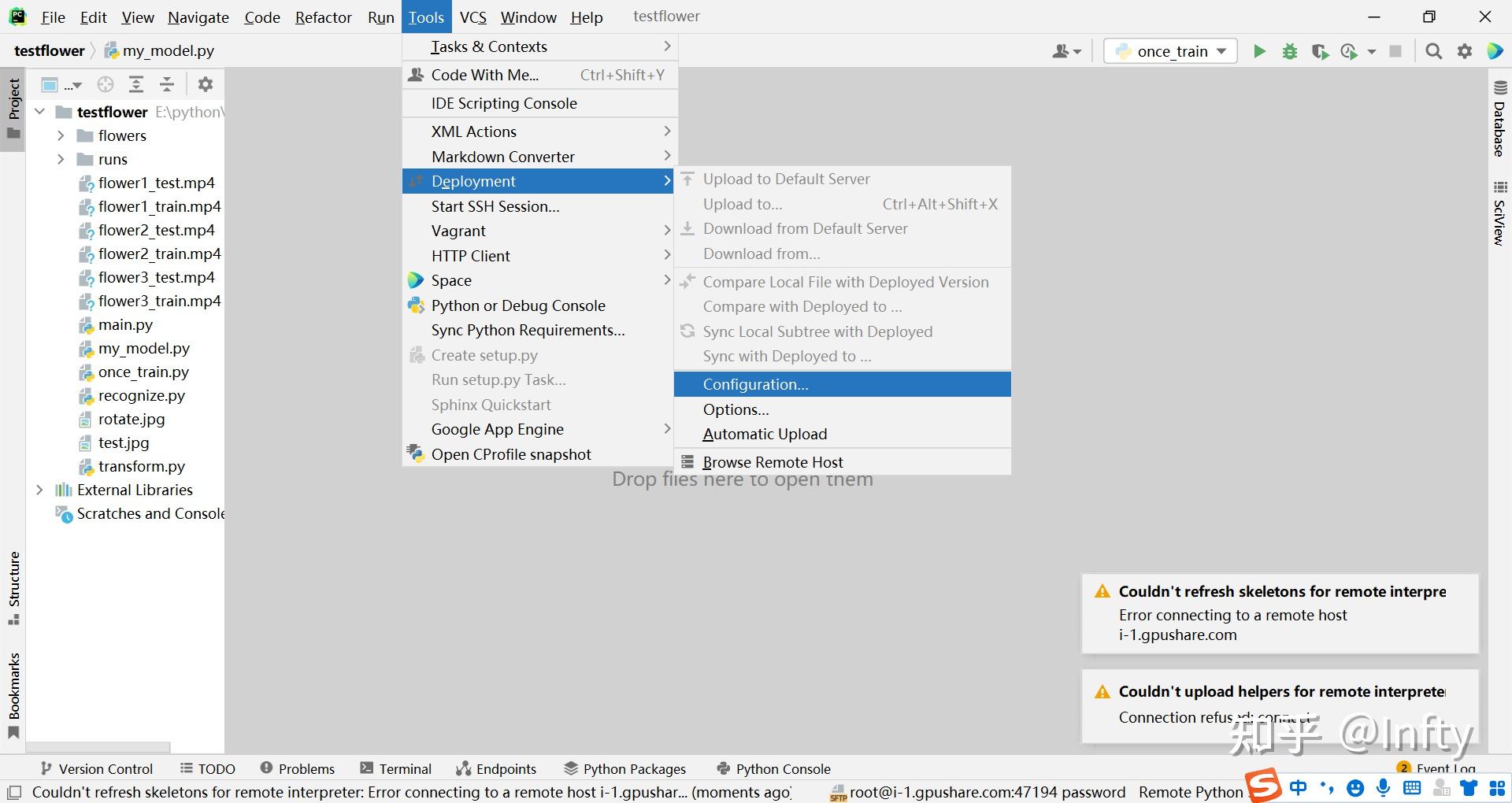Open the Python Console tab

click(773, 769)
